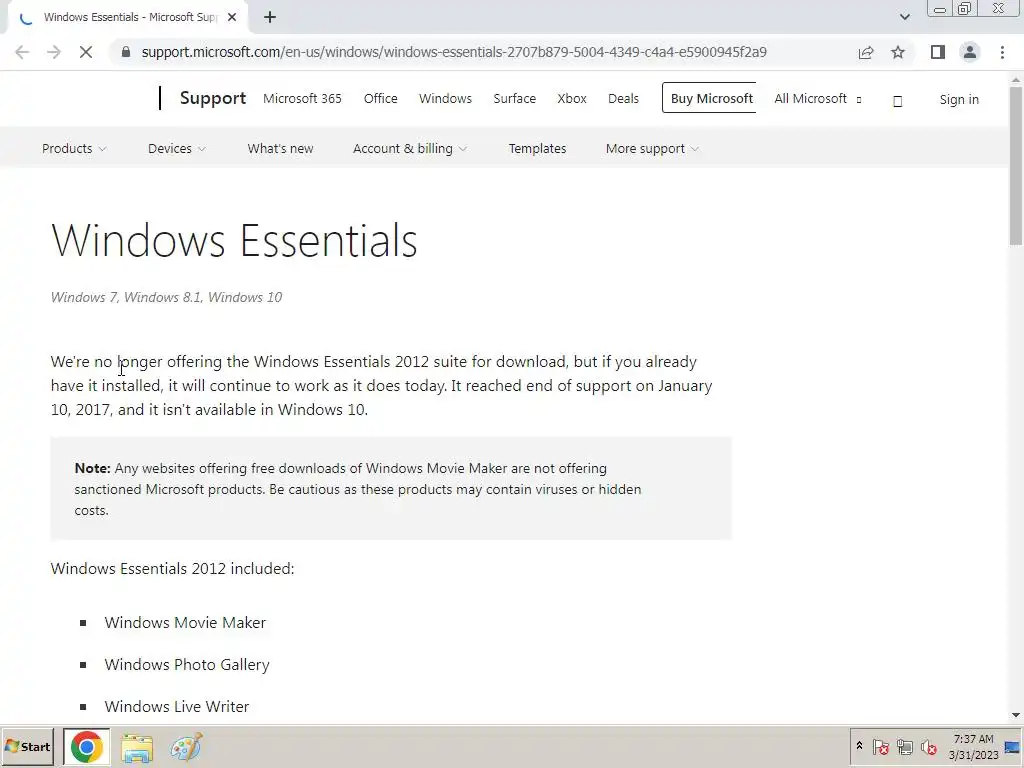
Task: Click the address bar URL
Action: pos(454,52)
